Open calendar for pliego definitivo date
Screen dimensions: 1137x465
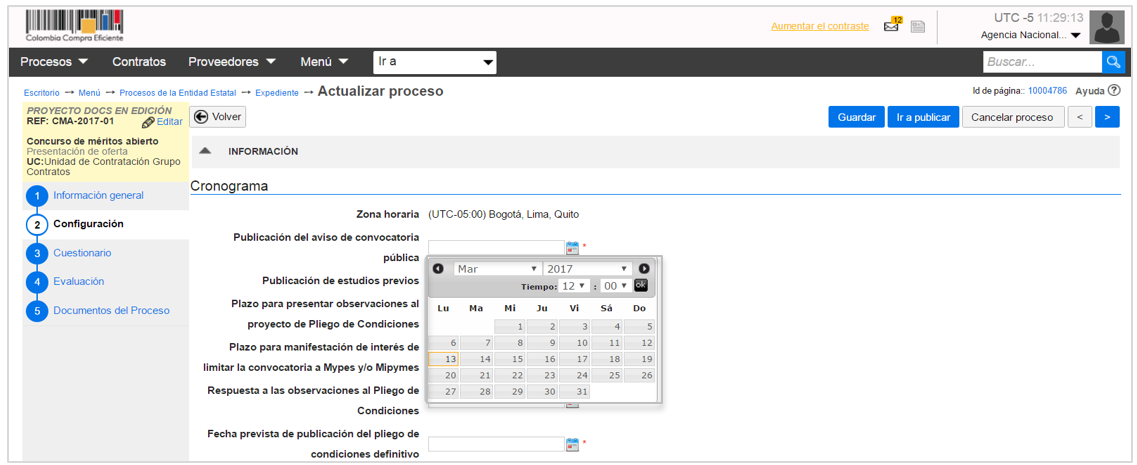(x=573, y=444)
